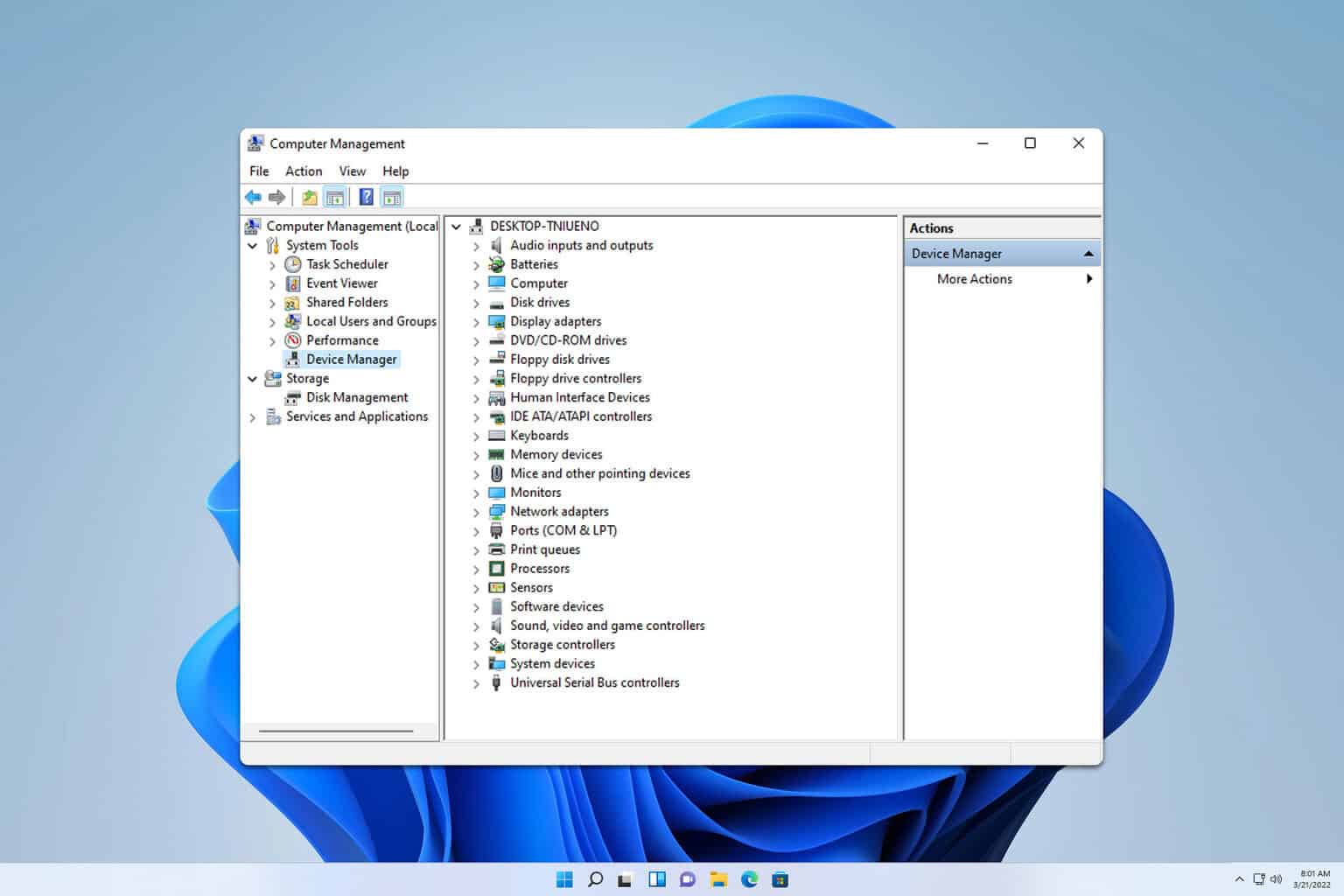Expand the Monitors category
Image resolution: width=1344 pixels, height=896 pixels.
click(x=476, y=493)
